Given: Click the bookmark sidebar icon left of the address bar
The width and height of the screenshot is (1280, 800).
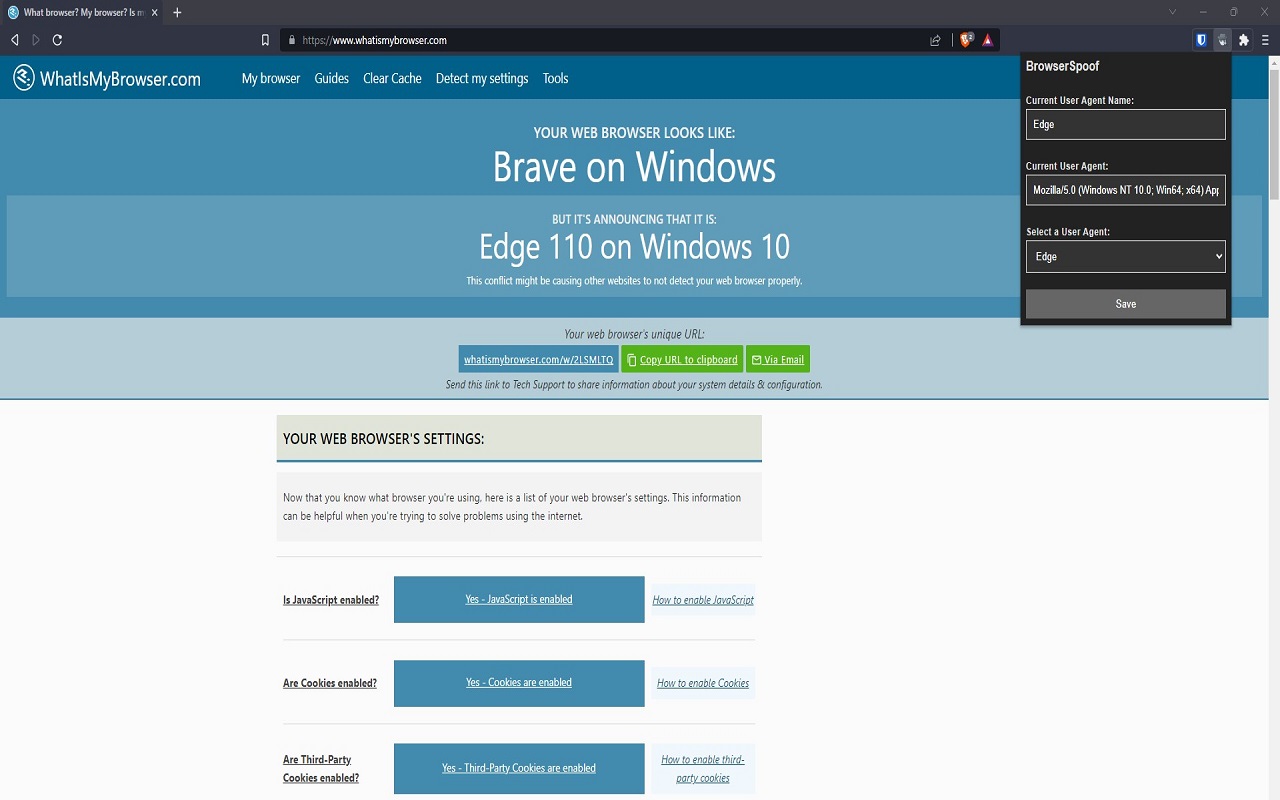Looking at the screenshot, I should pos(264,40).
